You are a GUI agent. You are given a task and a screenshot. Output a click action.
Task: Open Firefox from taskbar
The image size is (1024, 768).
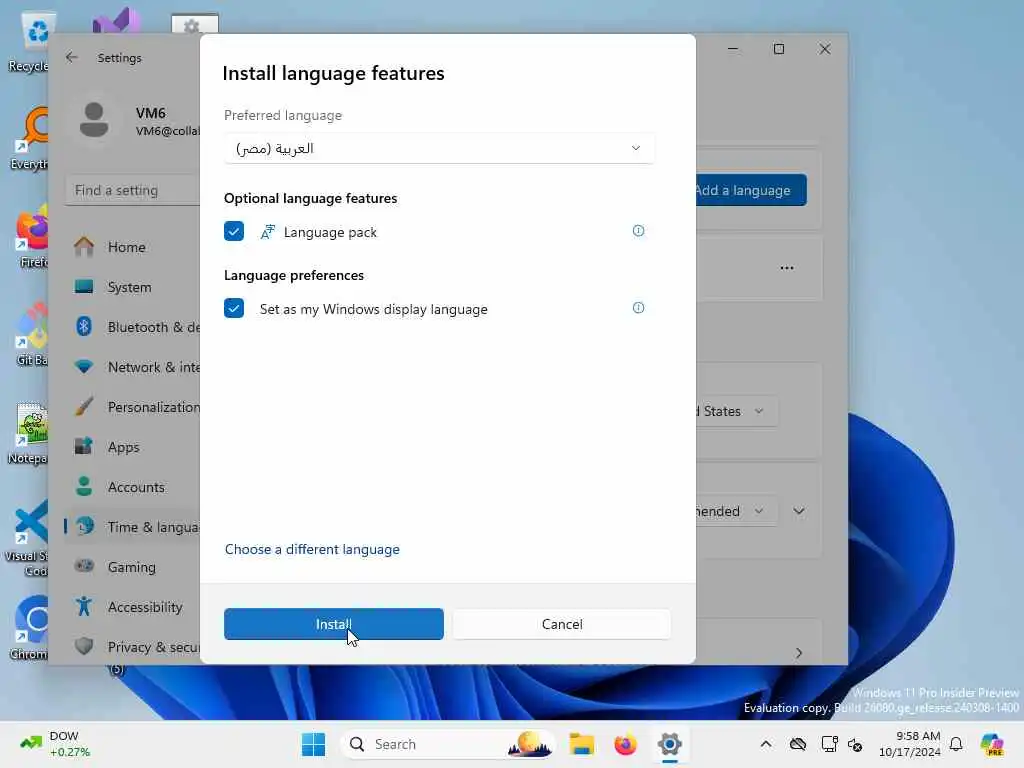pyautogui.click(x=626, y=744)
